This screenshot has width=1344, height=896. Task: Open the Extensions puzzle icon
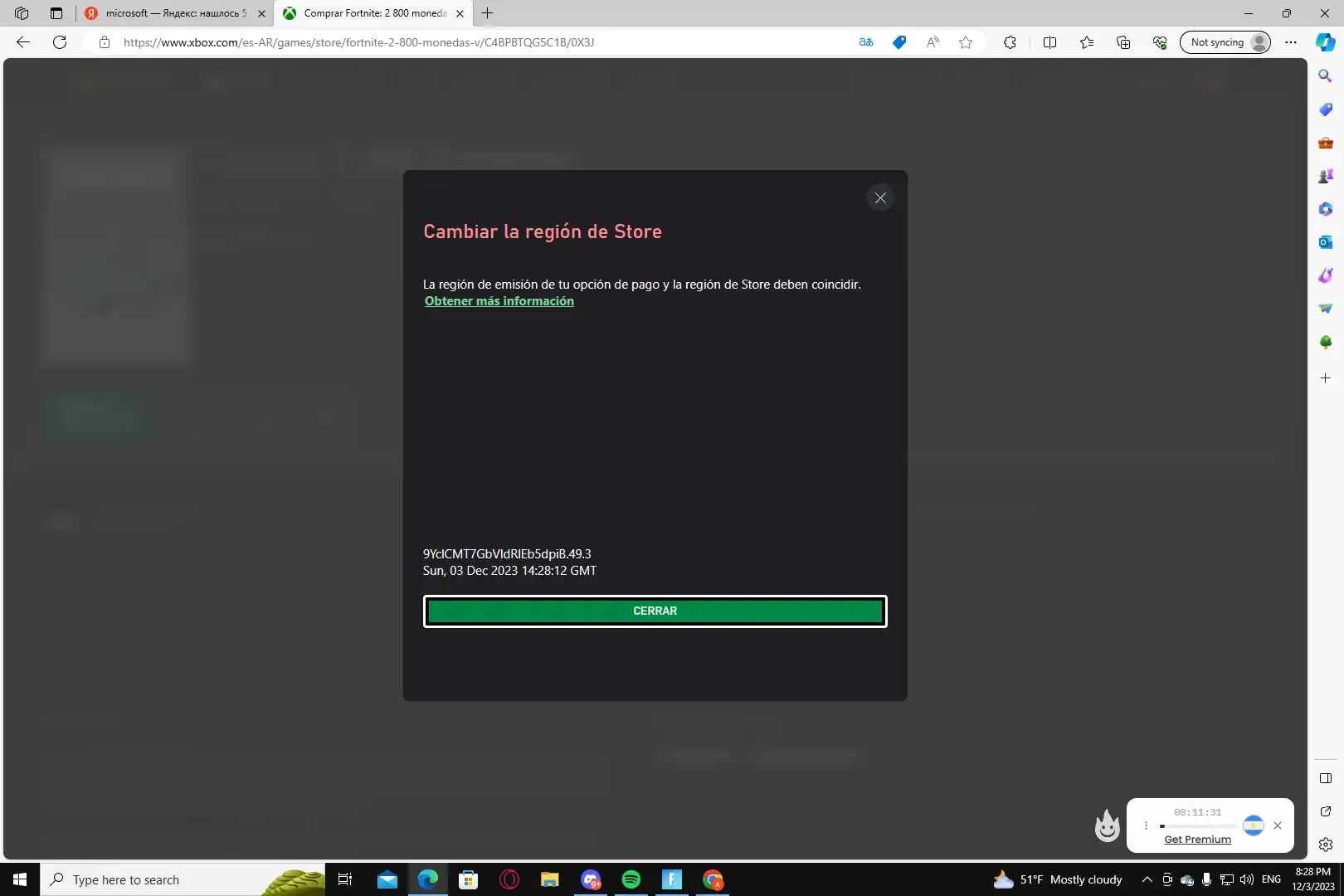(1010, 42)
